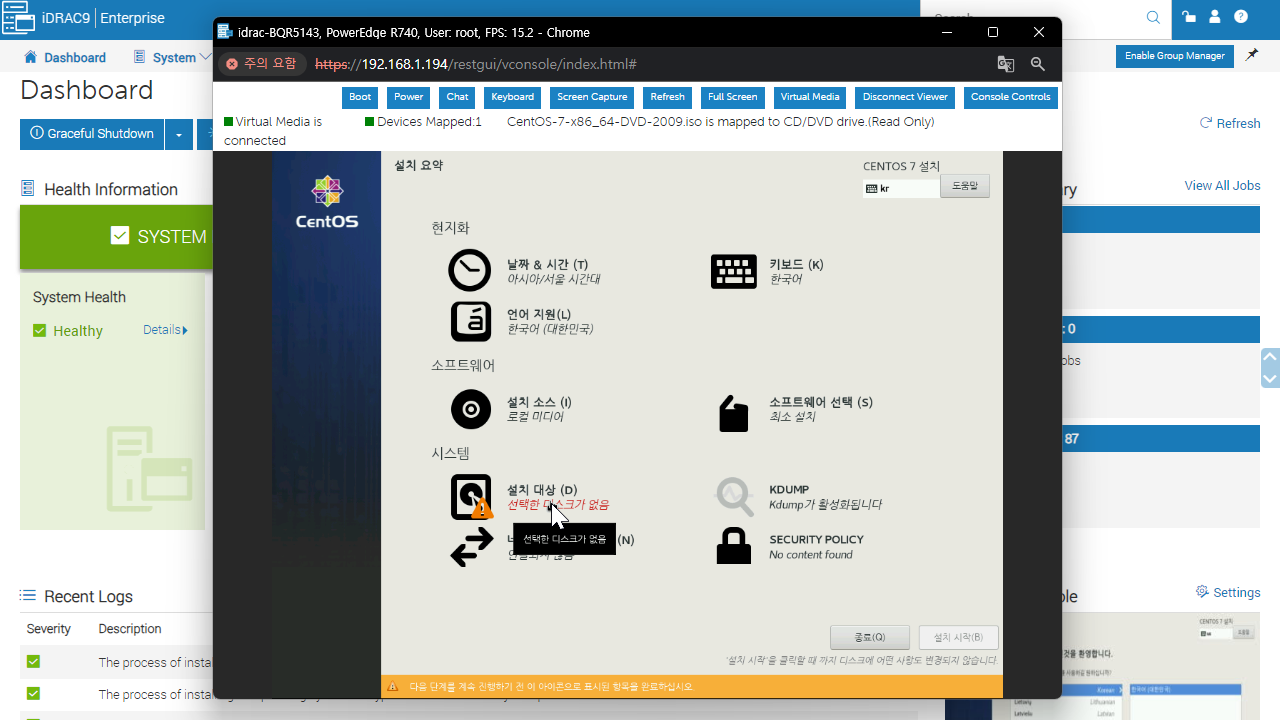The width and height of the screenshot is (1280, 720).
Task: Click first Recent Logs severity checkmark
Action: [33, 662]
